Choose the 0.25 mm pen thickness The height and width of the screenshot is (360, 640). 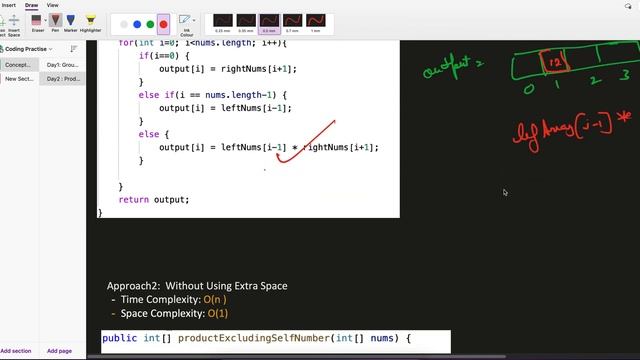click(223, 23)
